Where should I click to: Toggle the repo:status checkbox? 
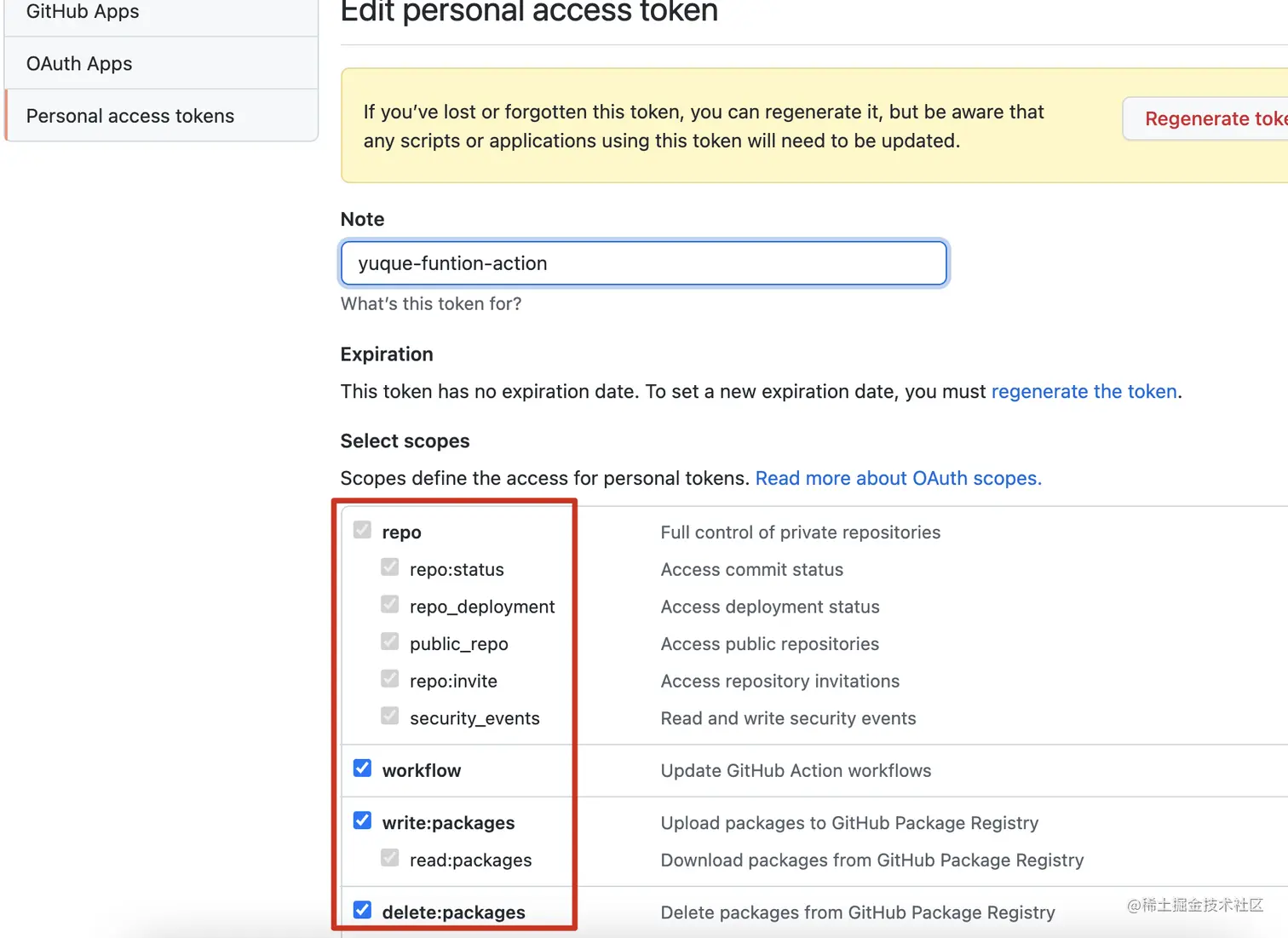(390, 567)
